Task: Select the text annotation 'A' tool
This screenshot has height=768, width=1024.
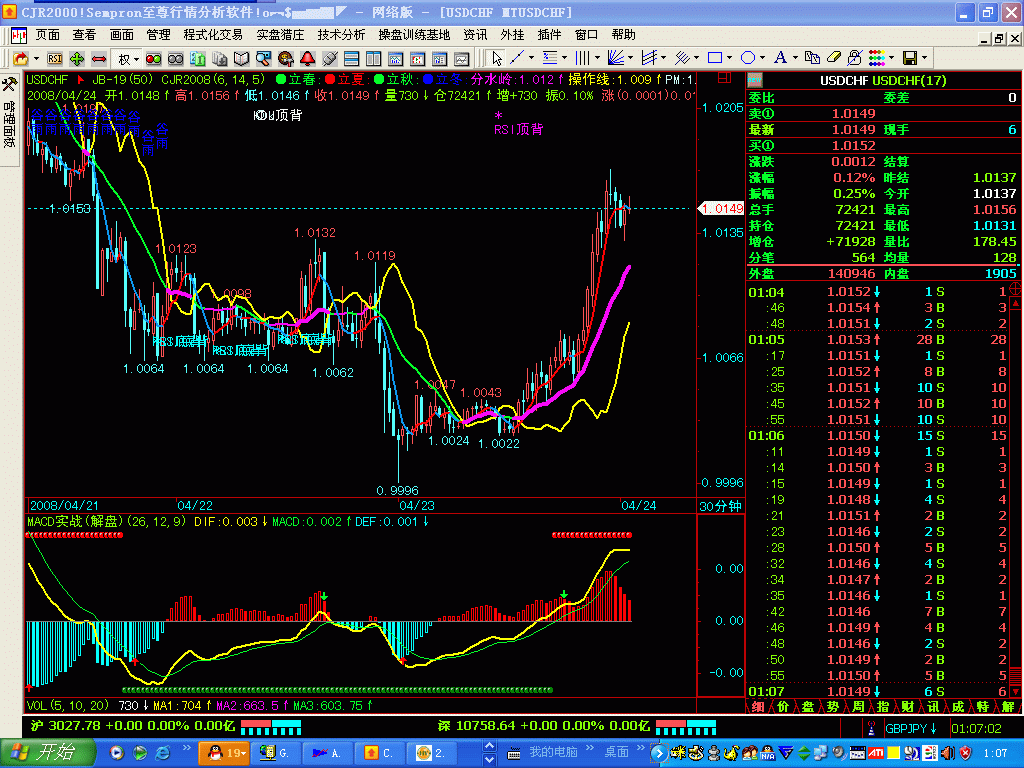Action: (780, 58)
